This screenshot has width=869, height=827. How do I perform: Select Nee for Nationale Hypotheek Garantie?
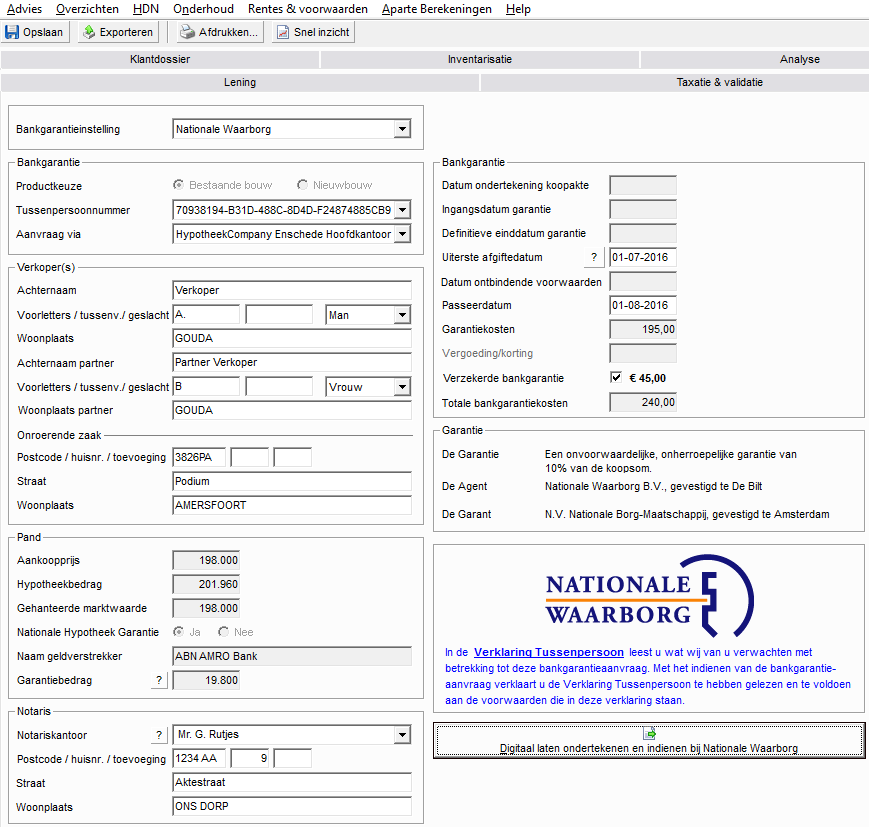coord(223,632)
